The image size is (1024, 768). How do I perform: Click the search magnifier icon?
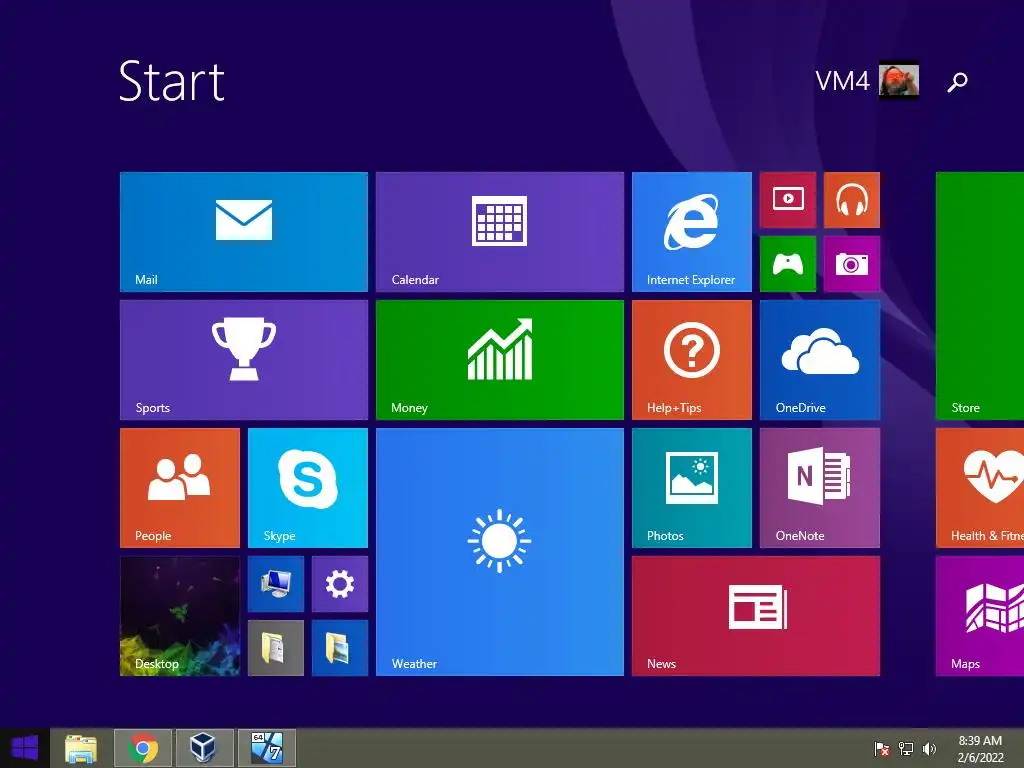coord(957,82)
